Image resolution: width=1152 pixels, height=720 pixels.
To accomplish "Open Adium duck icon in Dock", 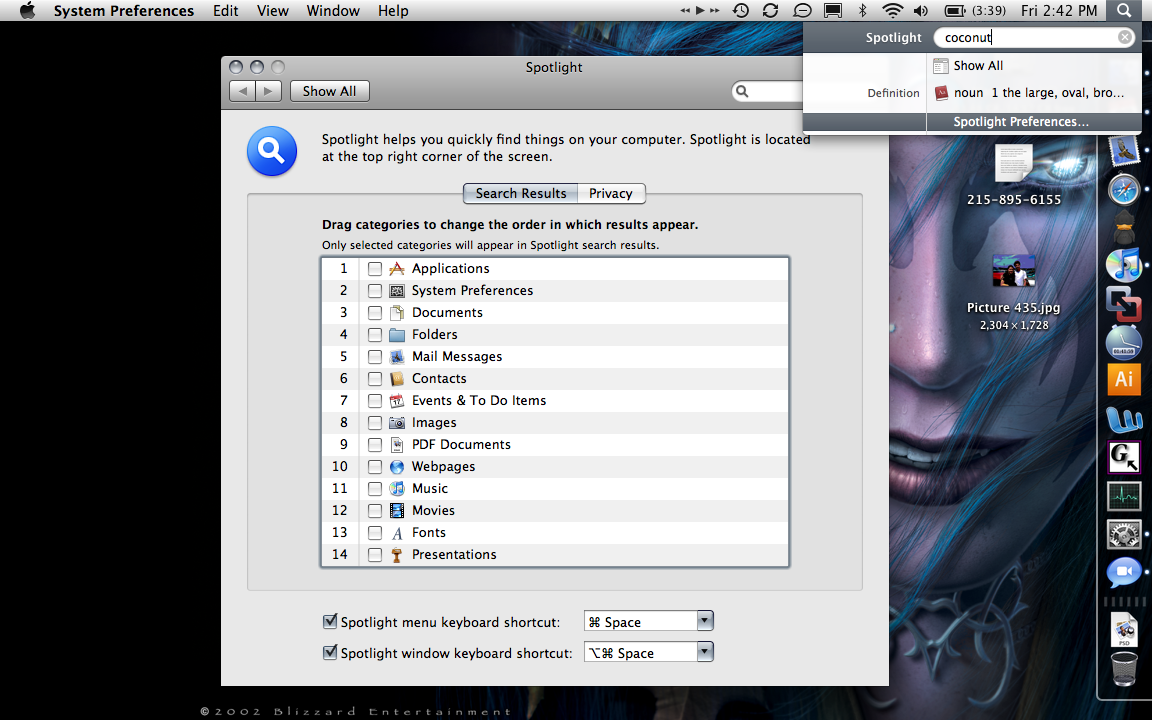I will pyautogui.click(x=1124, y=226).
